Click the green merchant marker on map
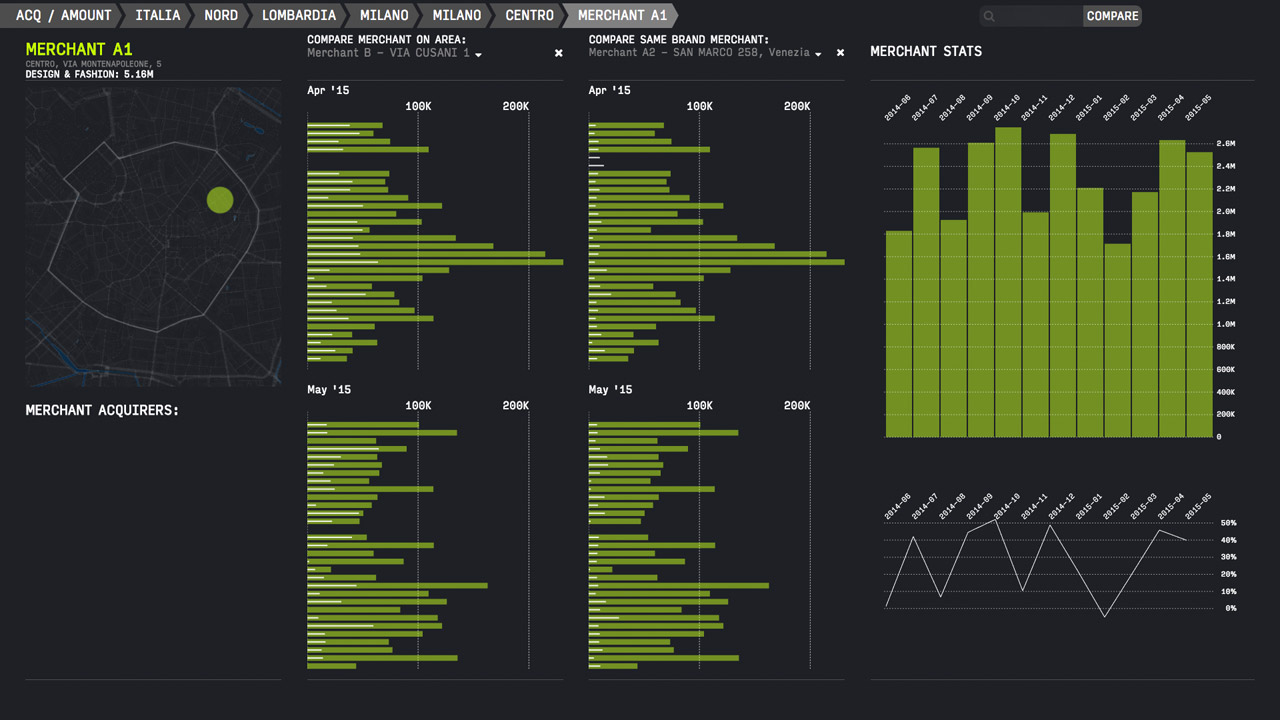This screenshot has width=1280, height=720. 220,200
